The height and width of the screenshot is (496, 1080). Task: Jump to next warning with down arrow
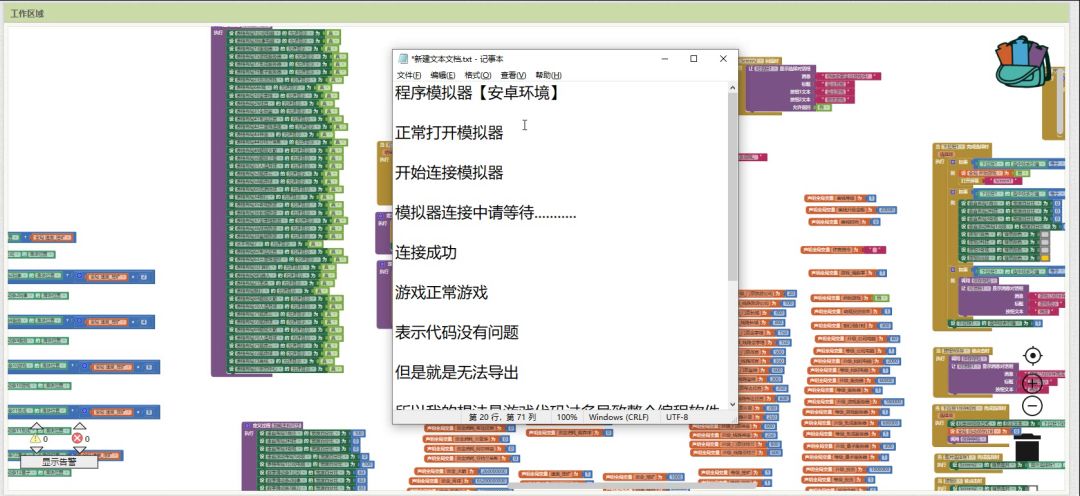point(36,450)
